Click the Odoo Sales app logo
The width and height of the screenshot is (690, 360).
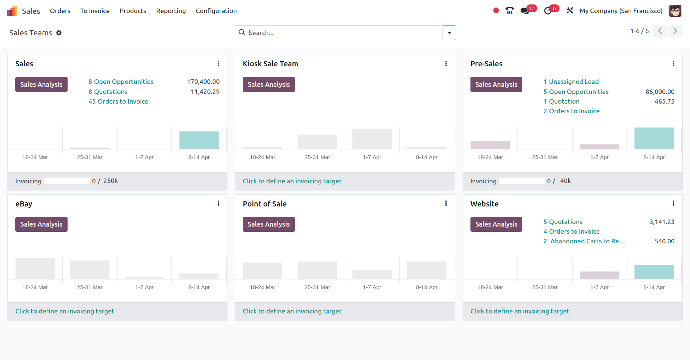[12, 11]
